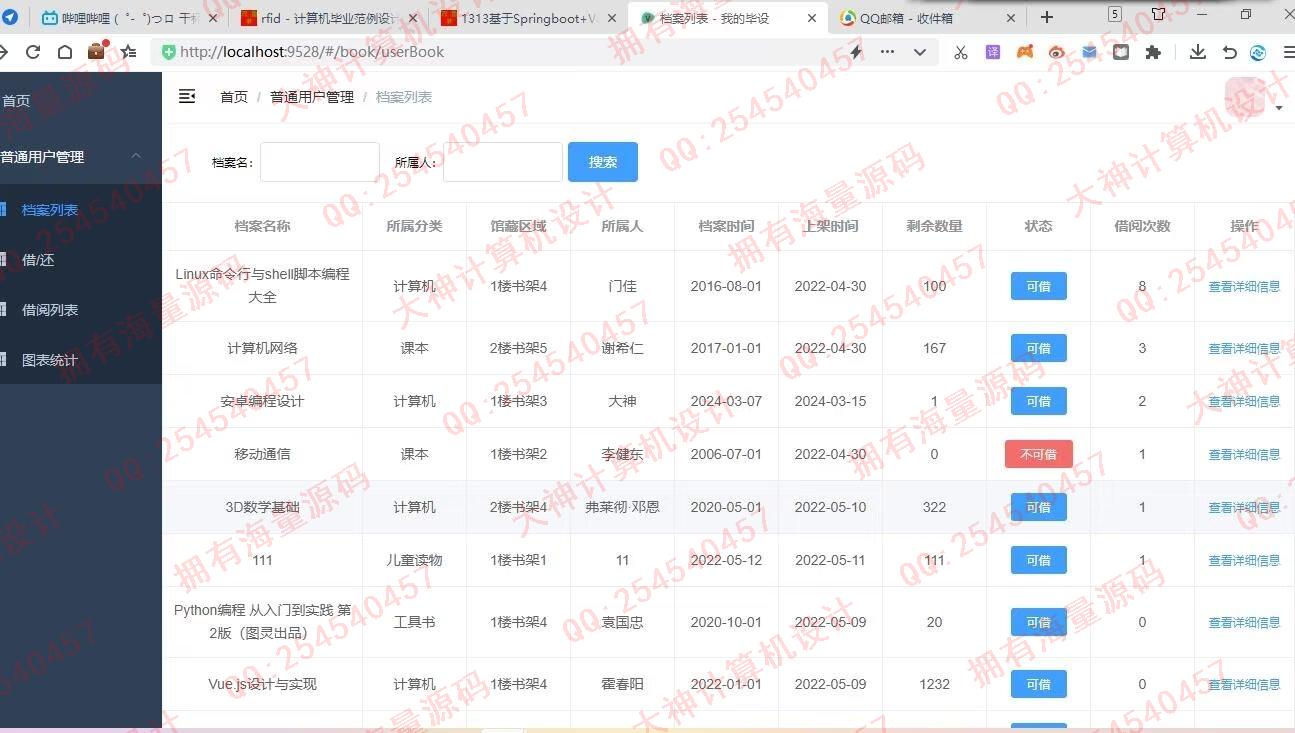Open the address bar dropdown chevron
This screenshot has width=1295, height=733.
pyautogui.click(x=919, y=52)
